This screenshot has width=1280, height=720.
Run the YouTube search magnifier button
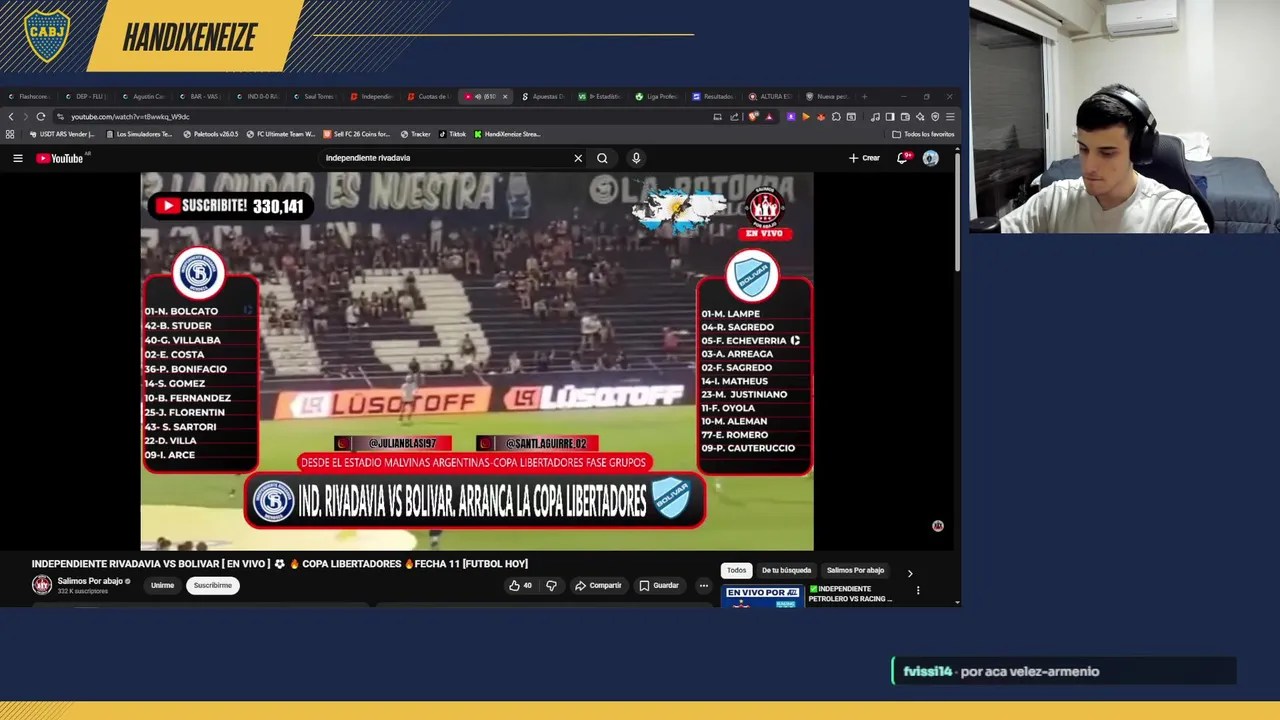point(602,158)
